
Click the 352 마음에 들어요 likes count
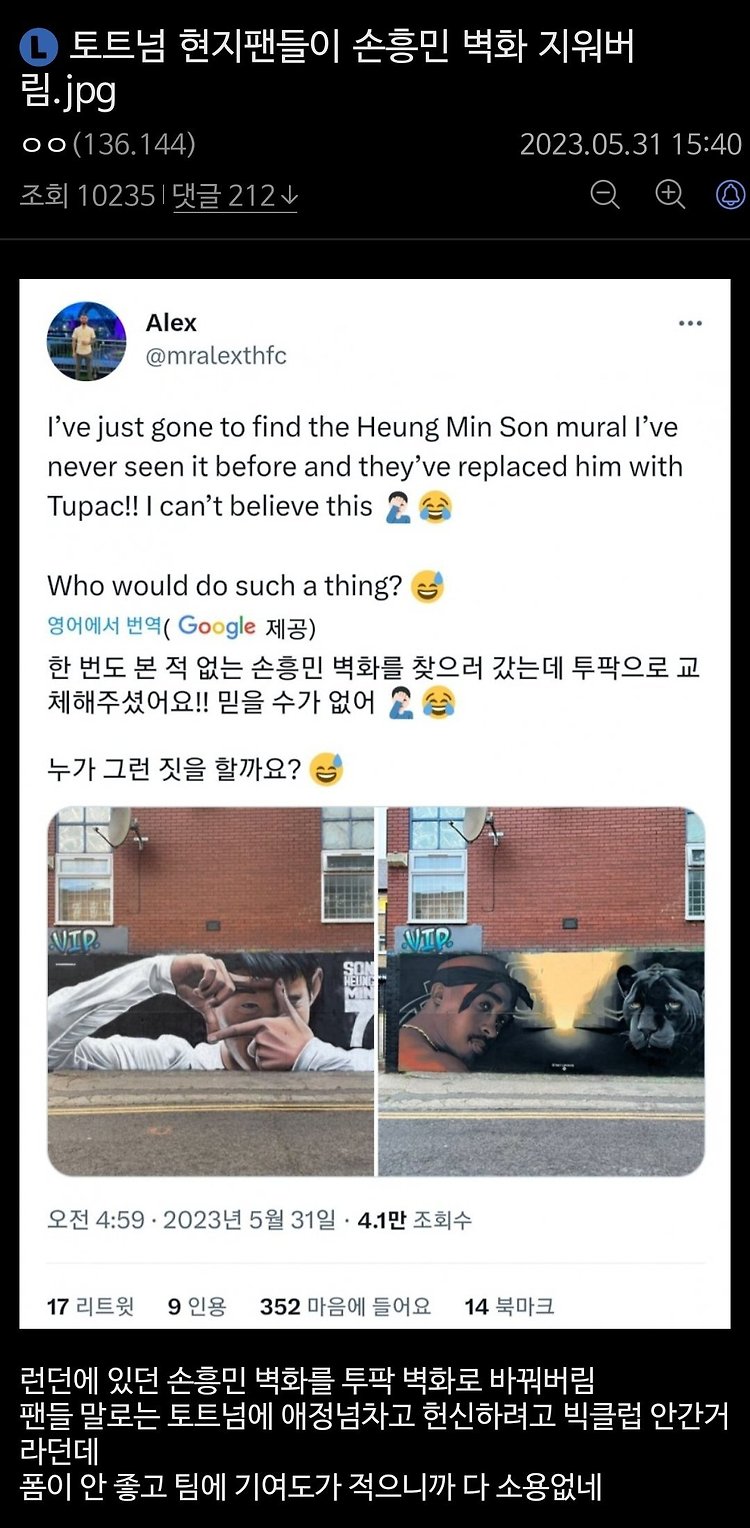point(345,1306)
